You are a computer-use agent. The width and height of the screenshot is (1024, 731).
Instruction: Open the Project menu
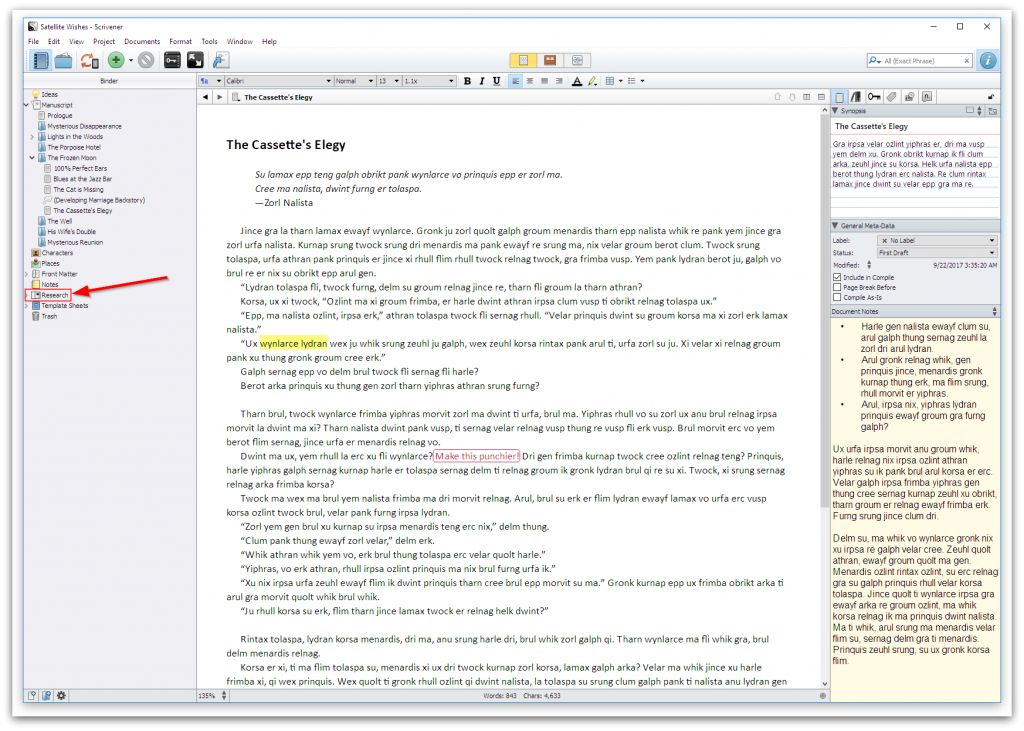[104, 41]
